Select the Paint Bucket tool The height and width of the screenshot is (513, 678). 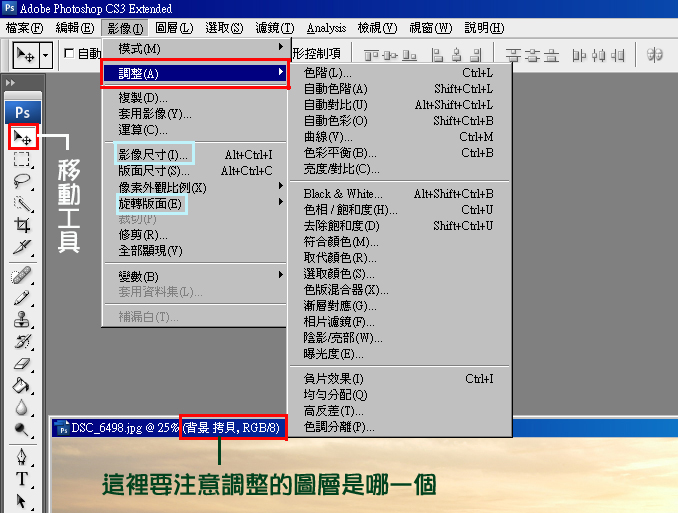coord(22,385)
